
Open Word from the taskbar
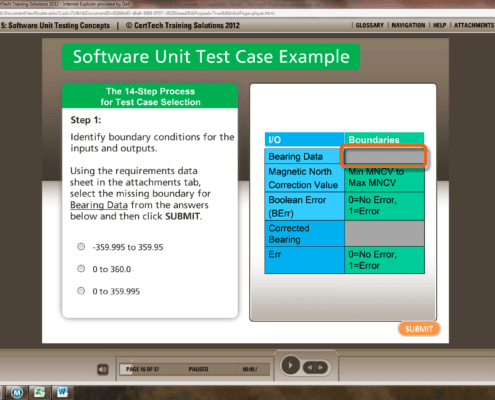[x=62, y=392]
